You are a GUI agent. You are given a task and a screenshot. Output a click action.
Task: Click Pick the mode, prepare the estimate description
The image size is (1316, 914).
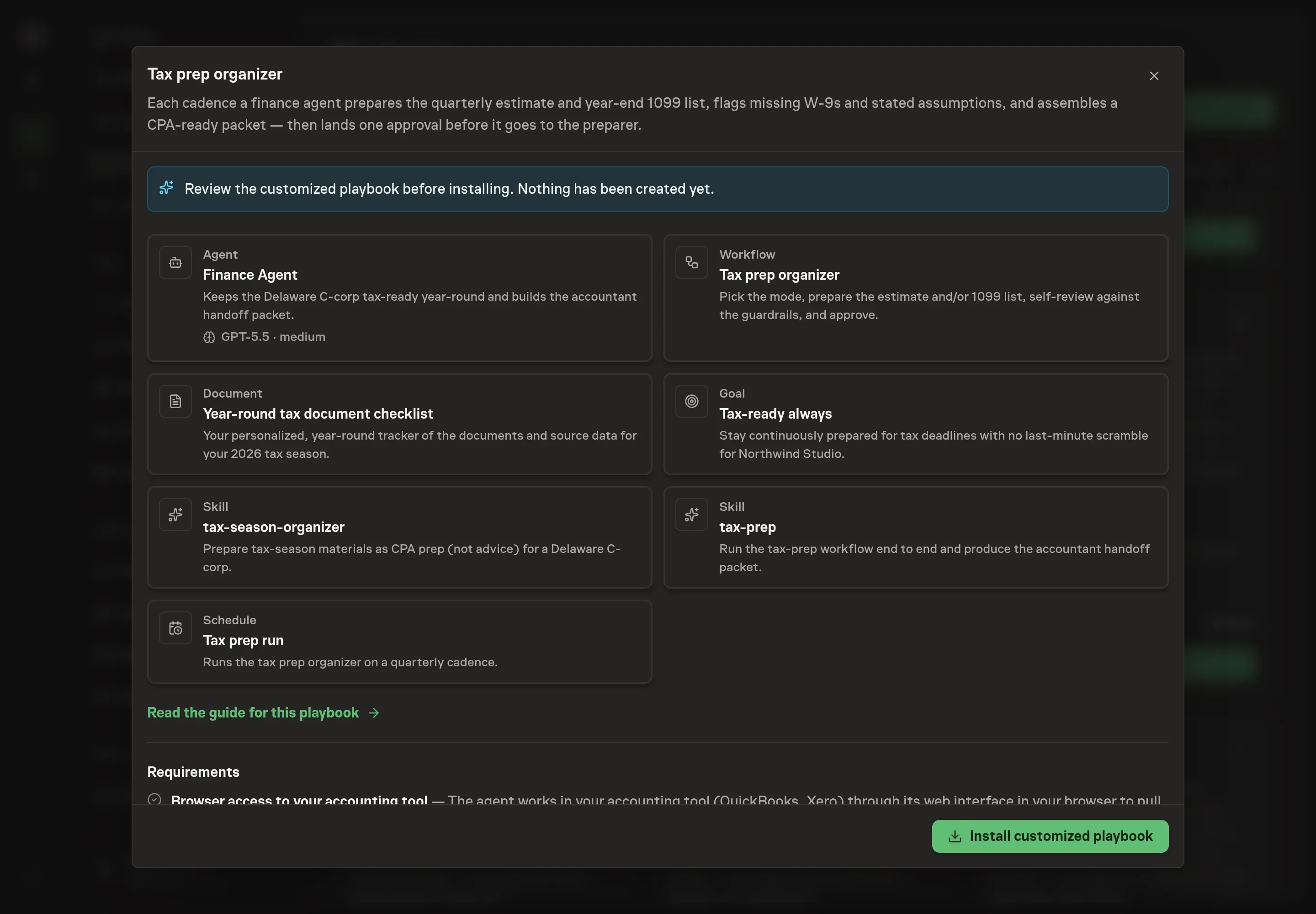click(x=929, y=306)
